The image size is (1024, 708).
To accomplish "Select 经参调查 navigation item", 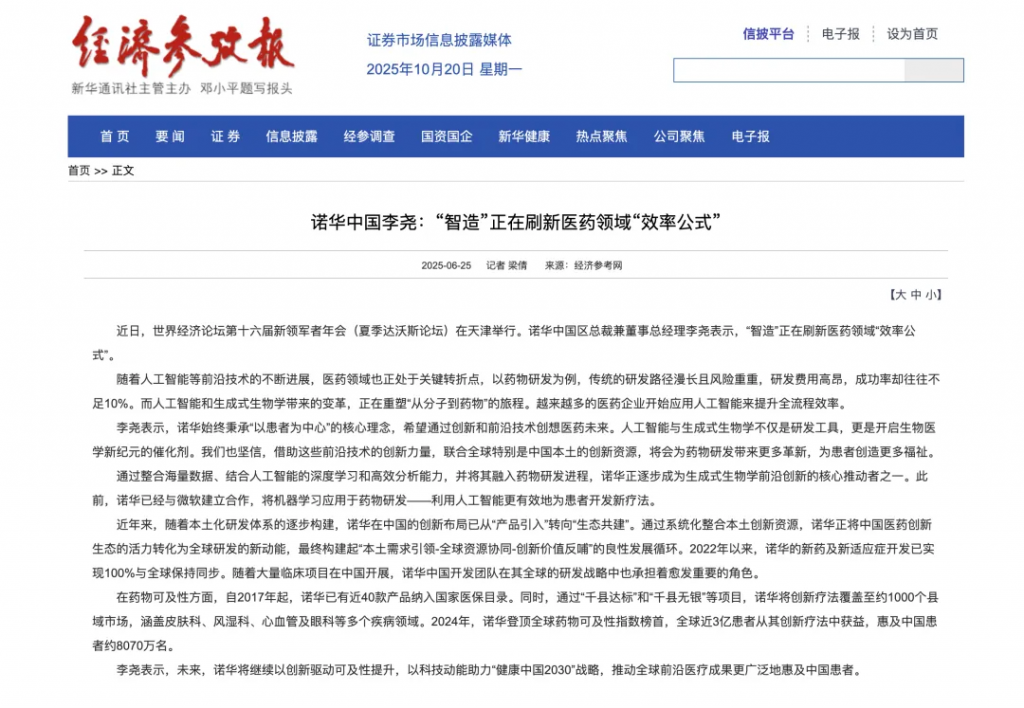I will [x=369, y=137].
